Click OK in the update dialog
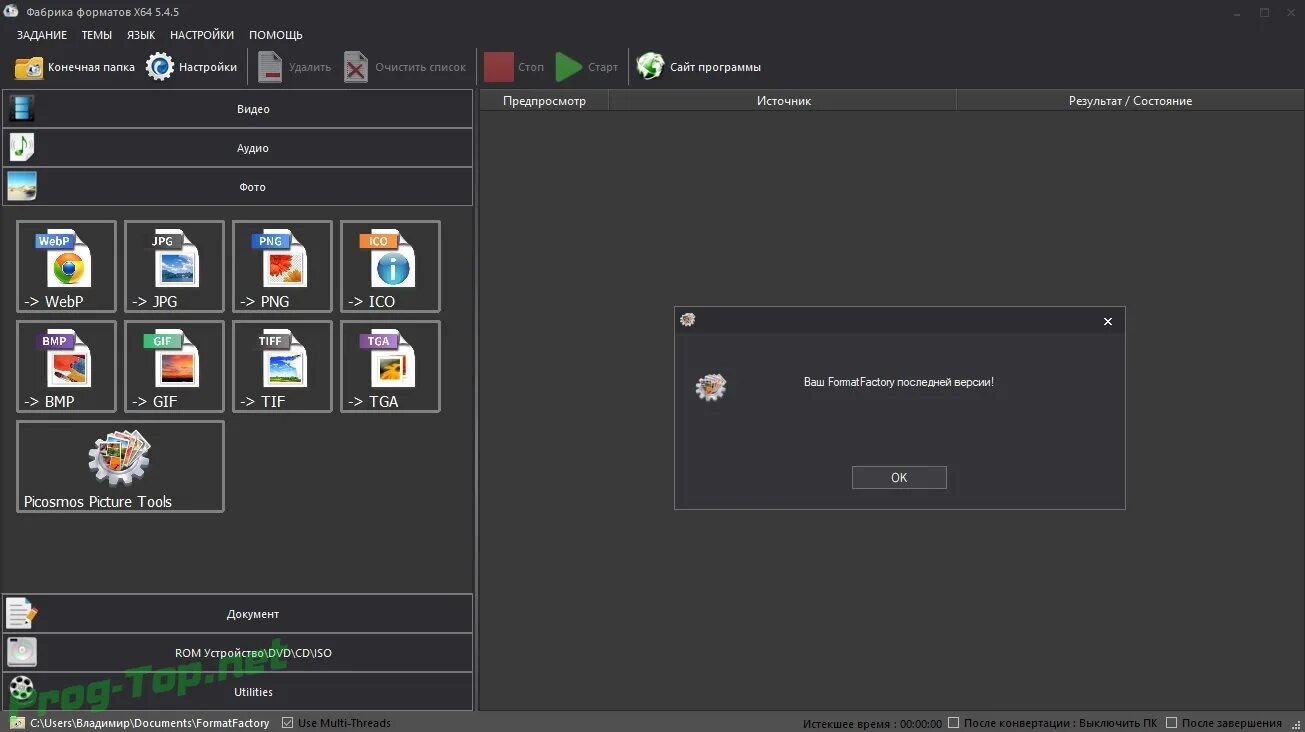The image size is (1305, 732). (x=899, y=477)
